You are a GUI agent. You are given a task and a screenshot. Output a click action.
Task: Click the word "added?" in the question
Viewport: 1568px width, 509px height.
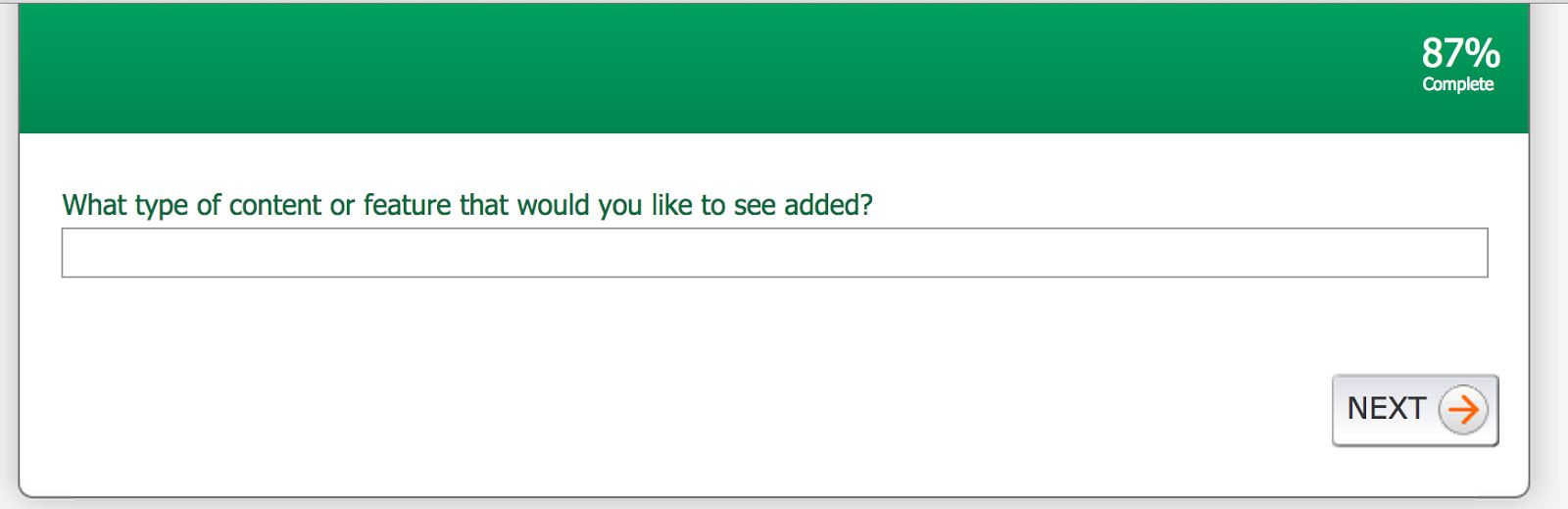pyautogui.click(x=828, y=205)
